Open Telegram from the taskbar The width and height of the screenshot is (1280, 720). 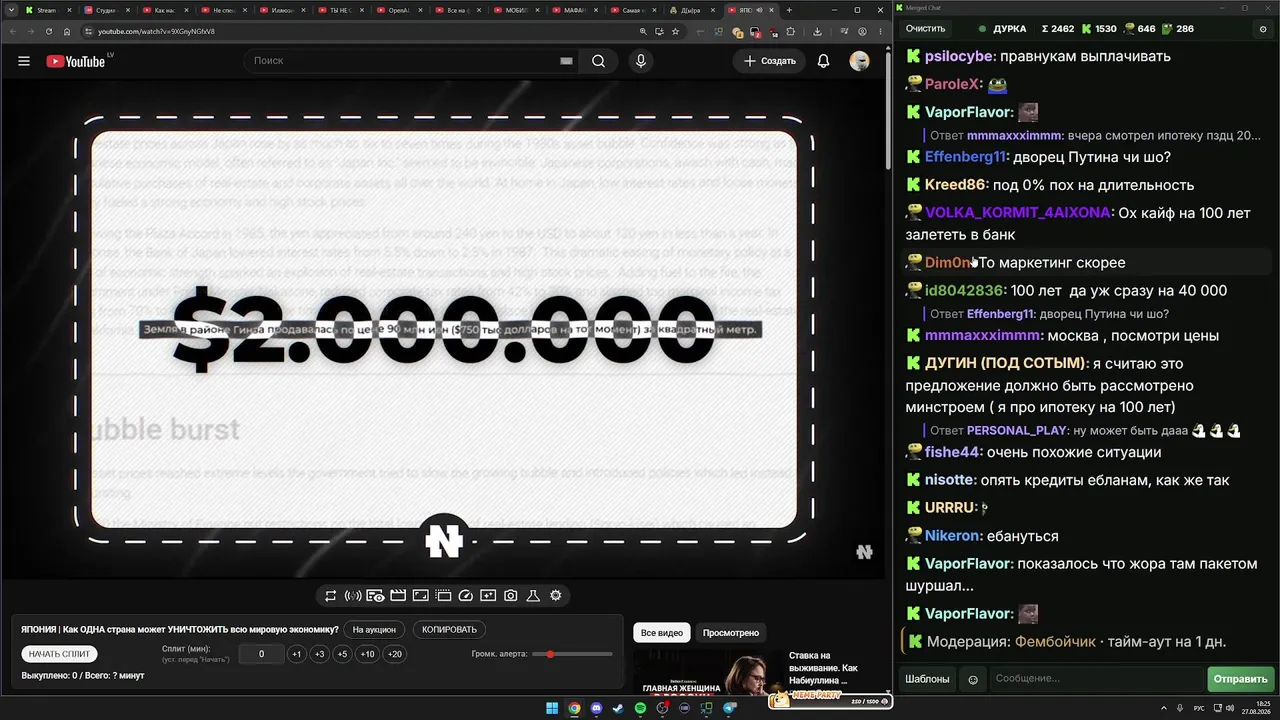(729, 709)
